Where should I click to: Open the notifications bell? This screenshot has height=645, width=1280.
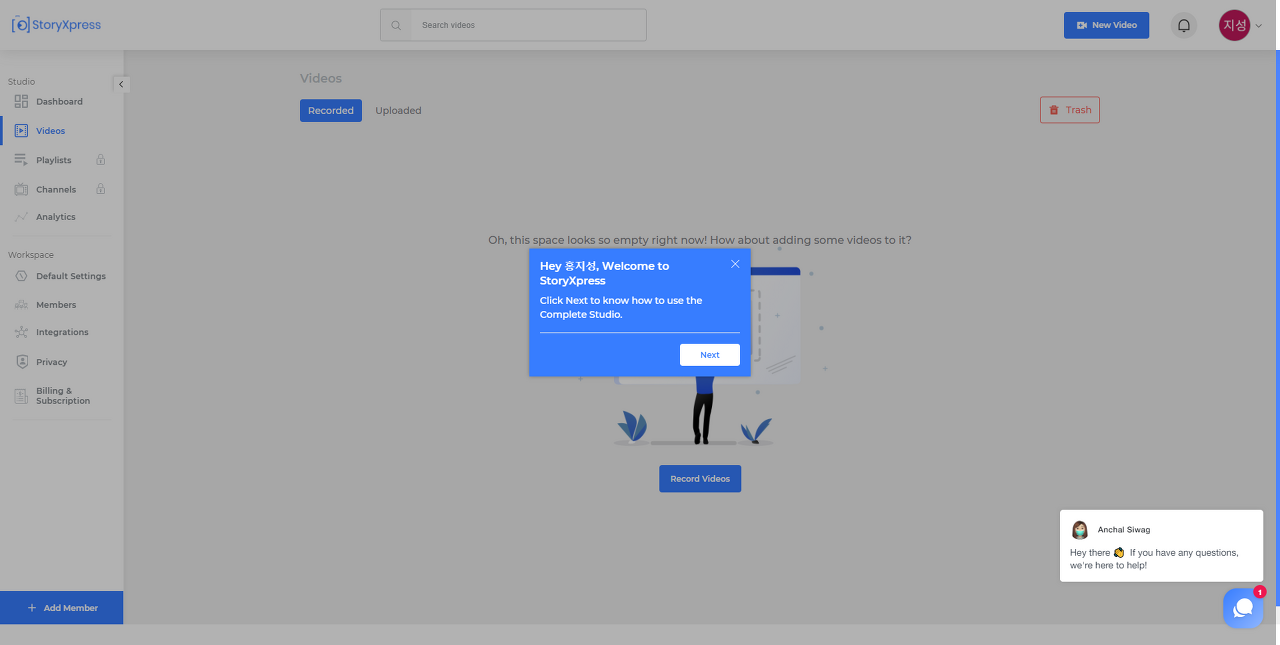(x=1184, y=25)
